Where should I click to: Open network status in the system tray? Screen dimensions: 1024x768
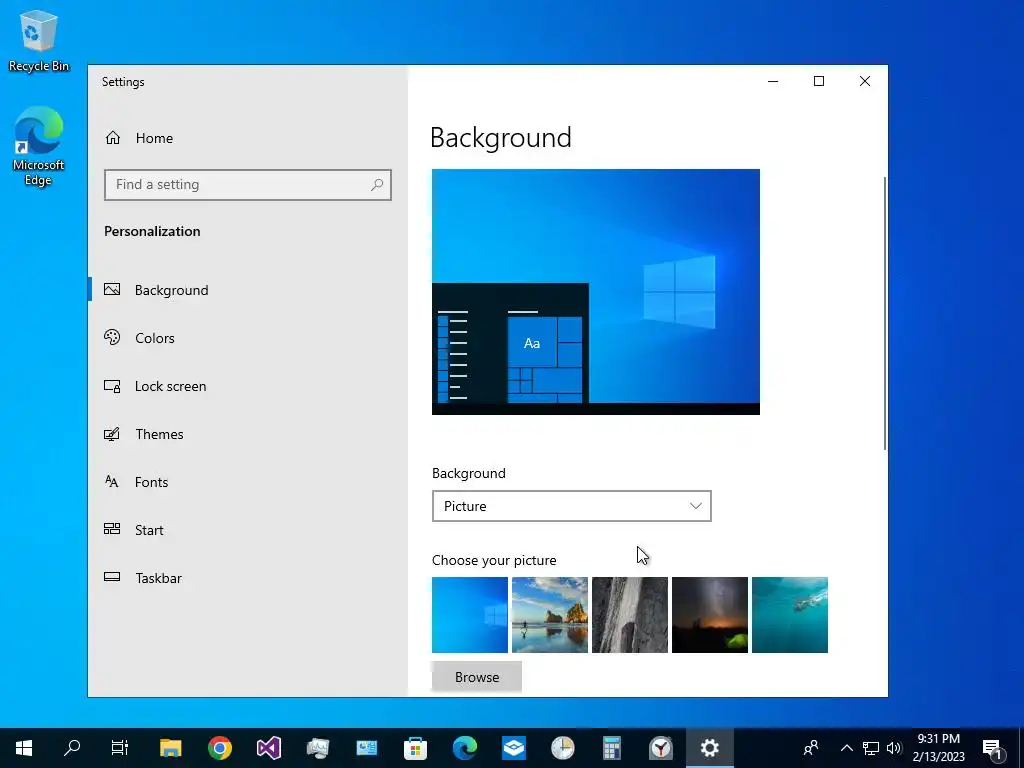coord(871,748)
